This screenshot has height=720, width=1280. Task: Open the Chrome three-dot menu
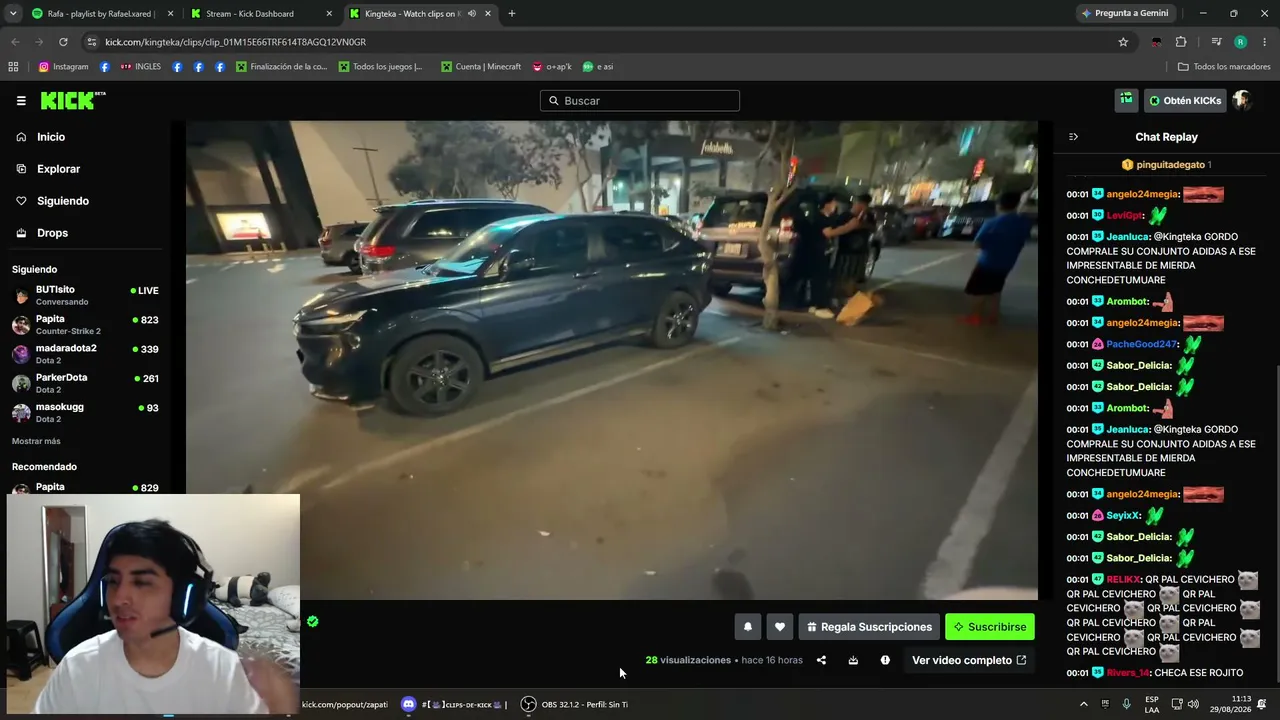pos(1265,42)
